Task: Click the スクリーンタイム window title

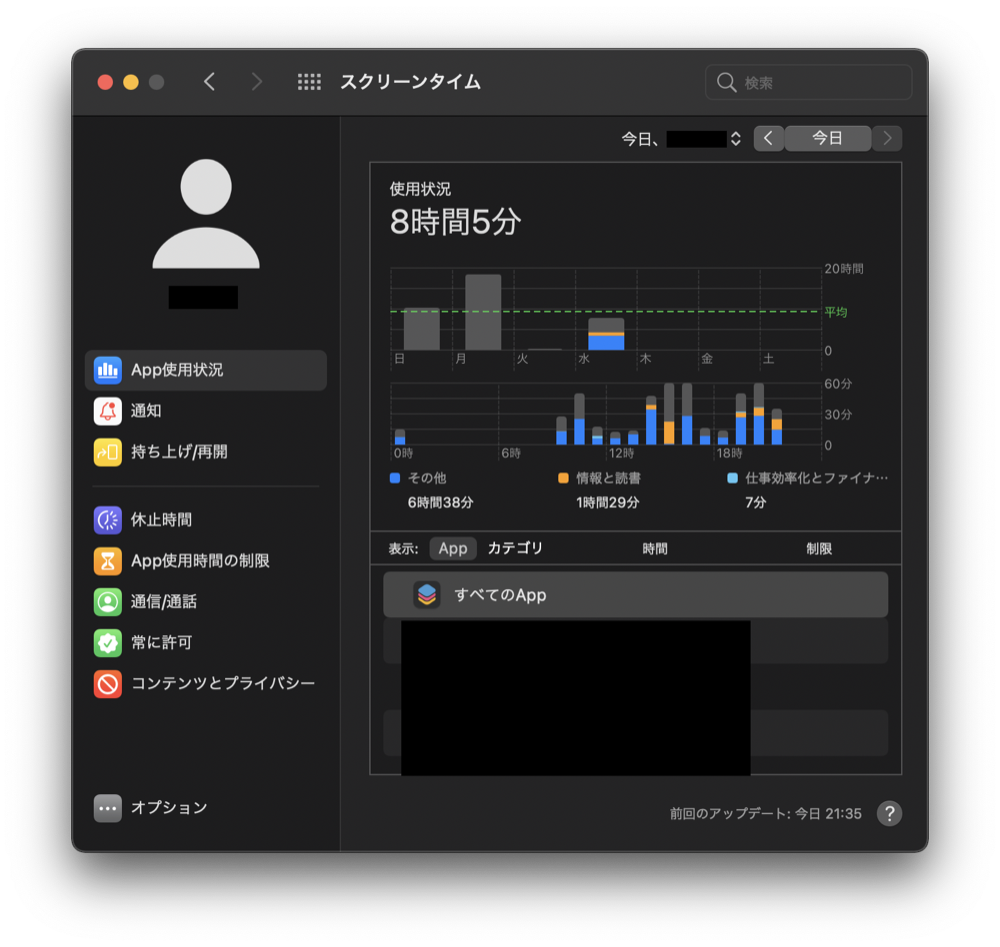Action: (x=410, y=82)
